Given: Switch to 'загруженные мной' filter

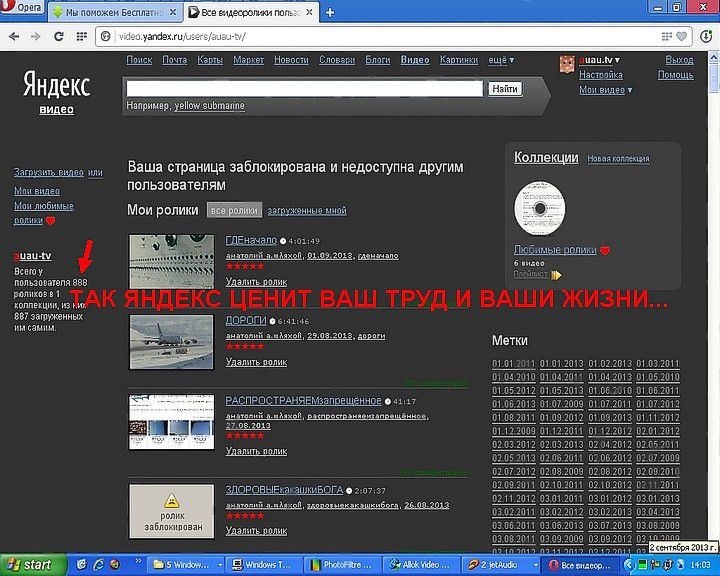Looking at the screenshot, I should 307,210.
